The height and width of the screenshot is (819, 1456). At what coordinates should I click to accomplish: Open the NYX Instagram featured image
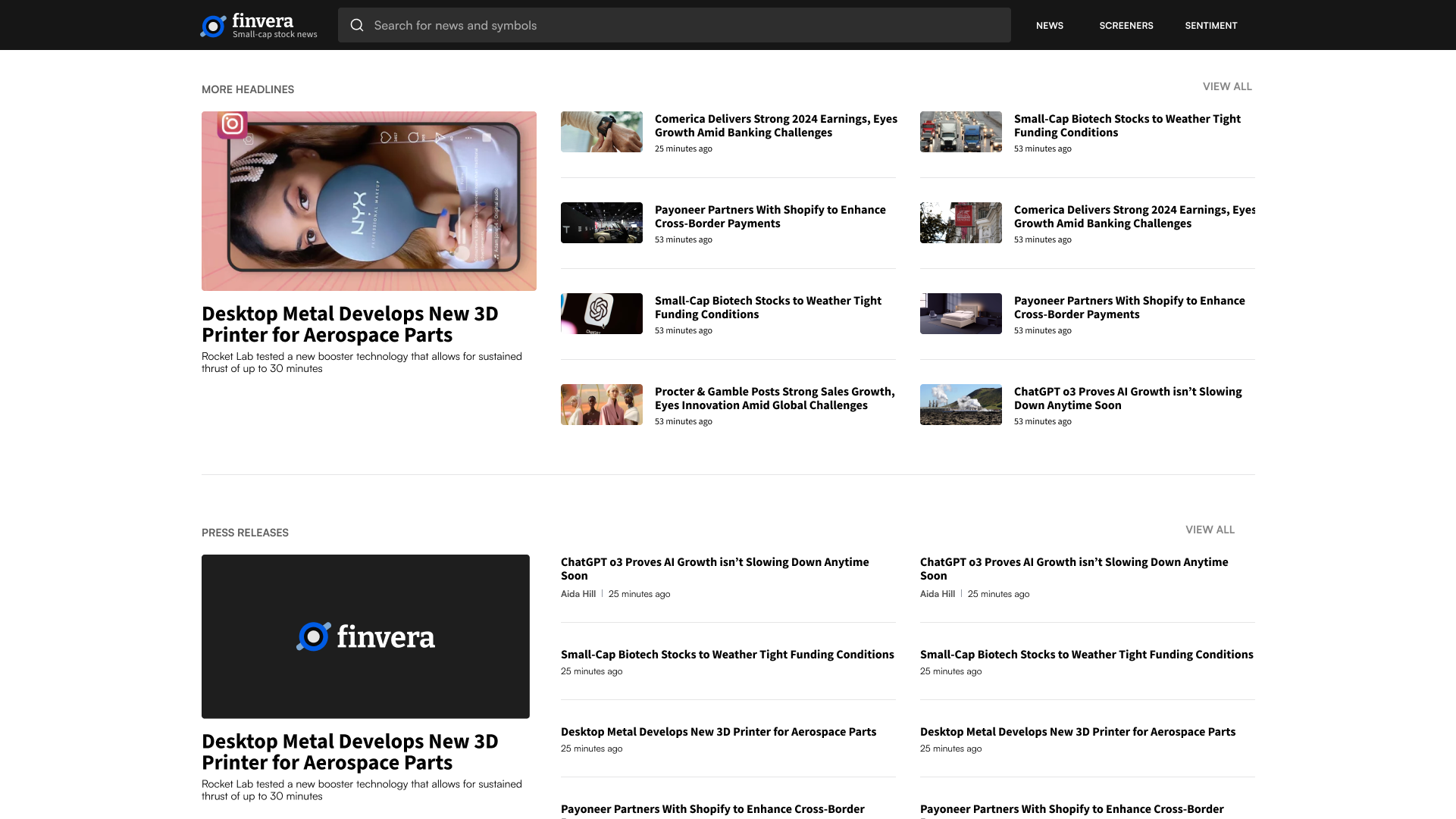click(x=368, y=201)
